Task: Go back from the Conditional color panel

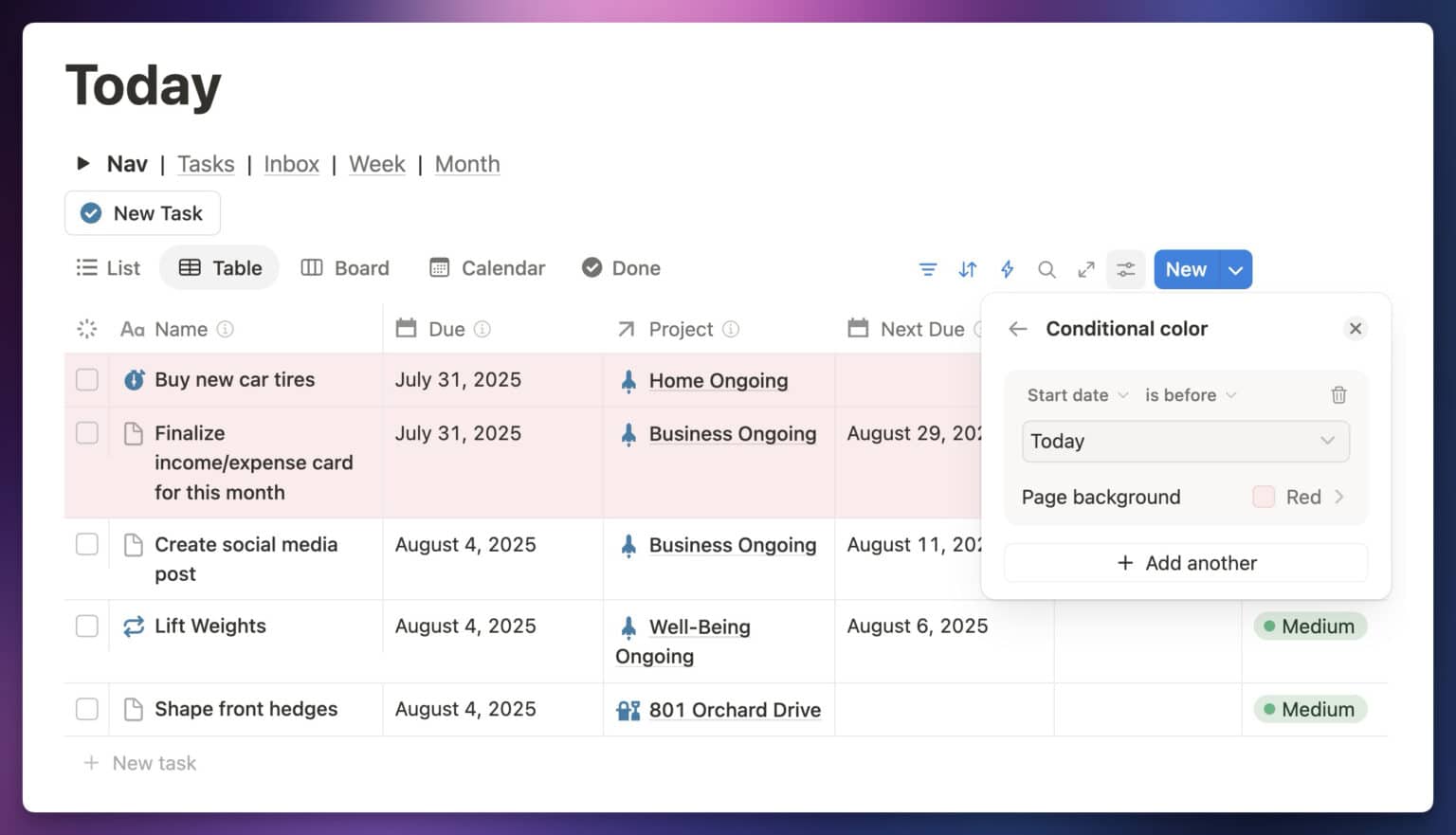Action: pyautogui.click(x=1017, y=328)
